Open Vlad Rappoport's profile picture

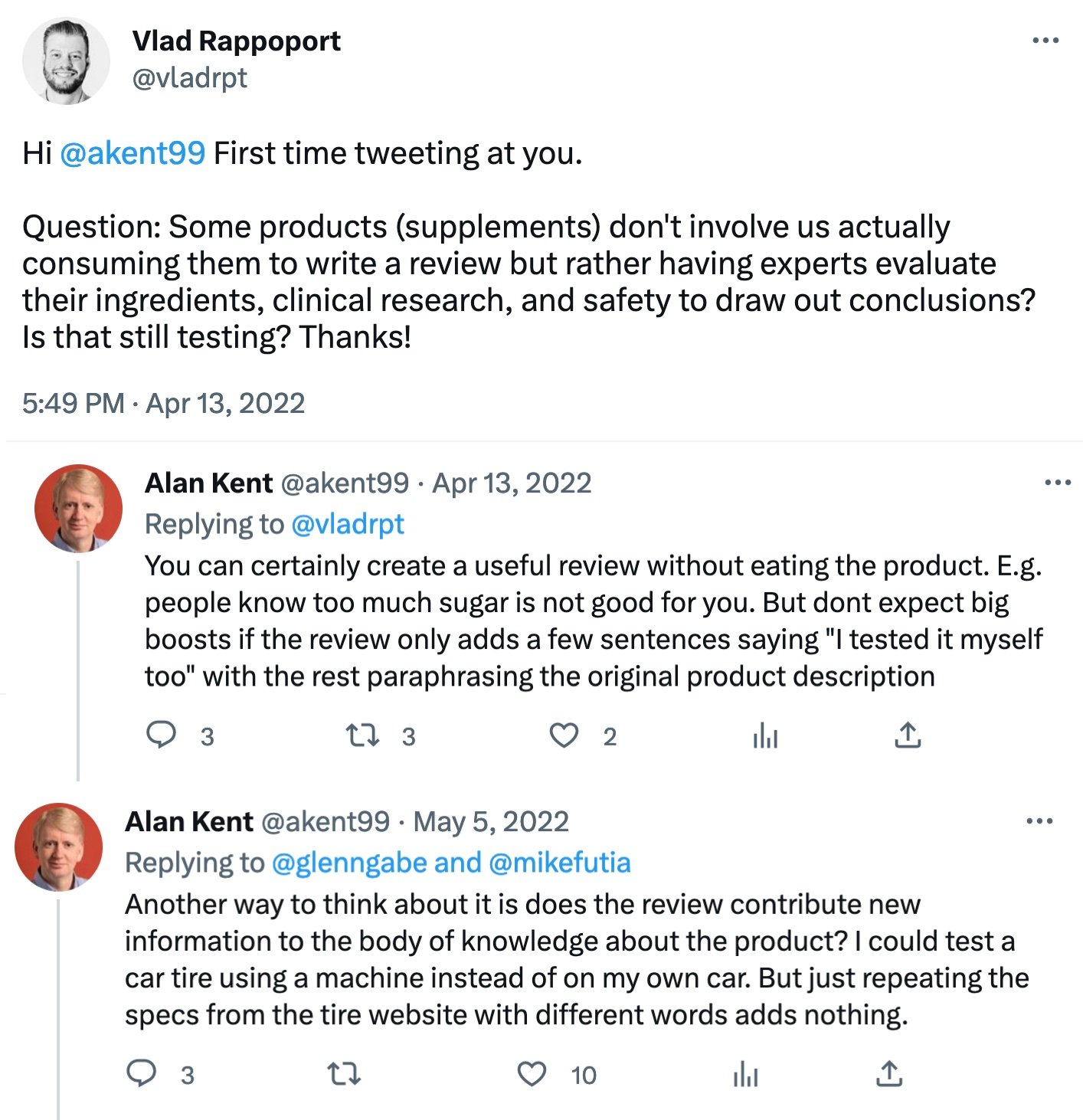pos(66,61)
